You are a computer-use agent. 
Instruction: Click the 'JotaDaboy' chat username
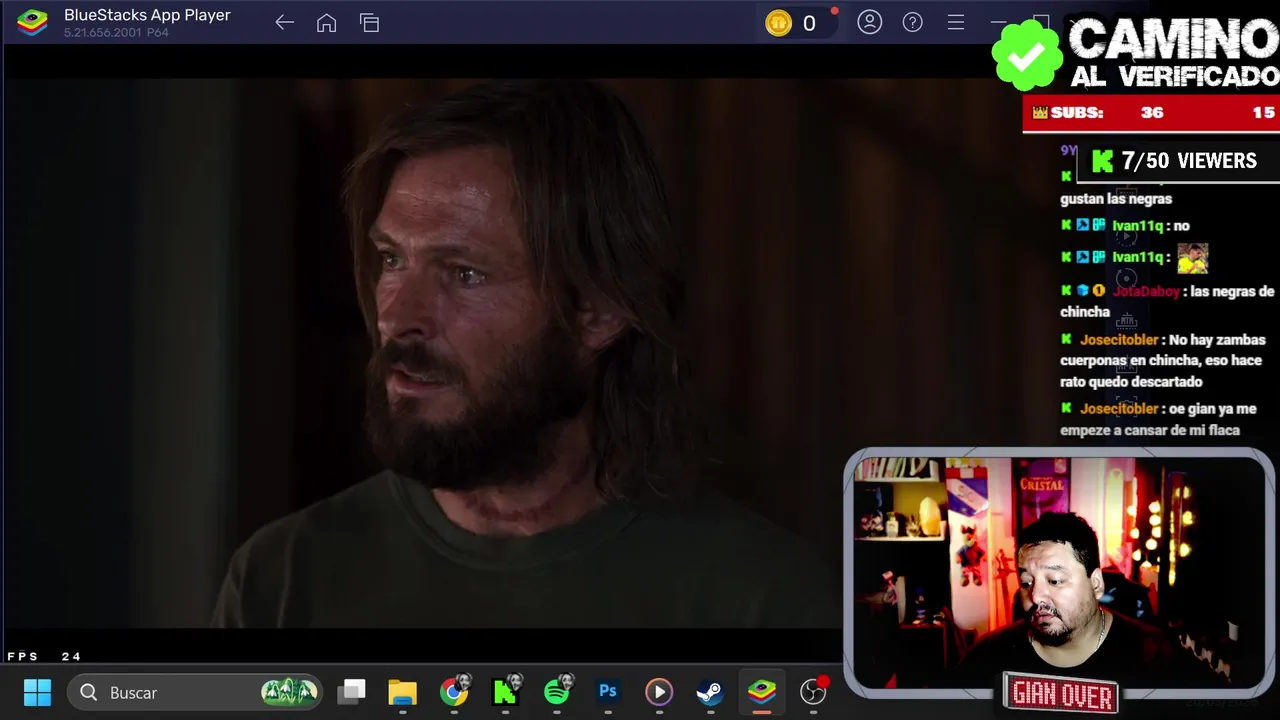[x=1146, y=292]
